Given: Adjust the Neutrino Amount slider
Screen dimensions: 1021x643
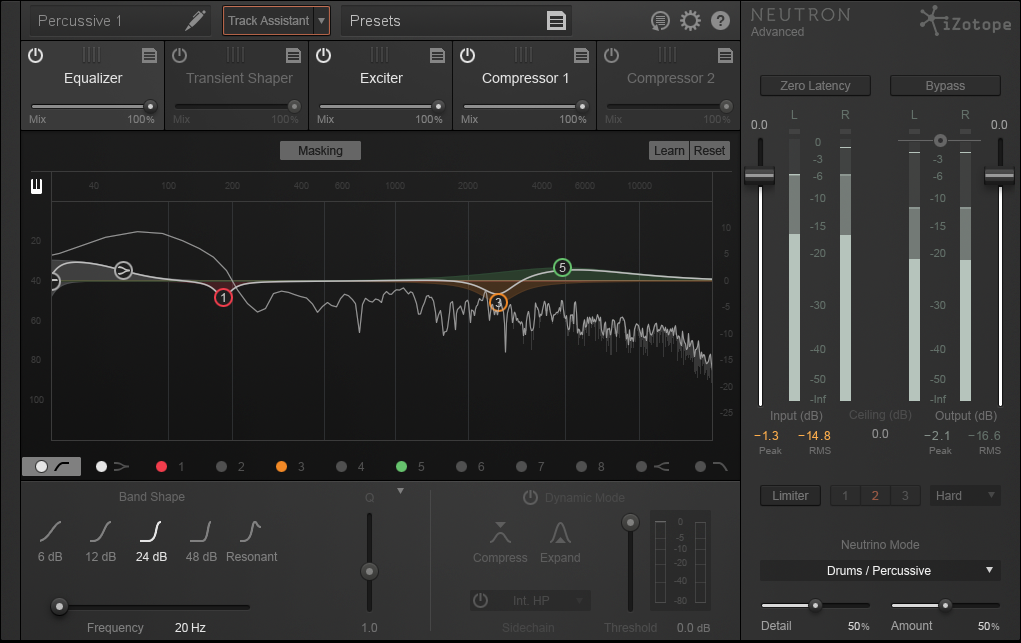Looking at the screenshot, I should (x=945, y=605).
